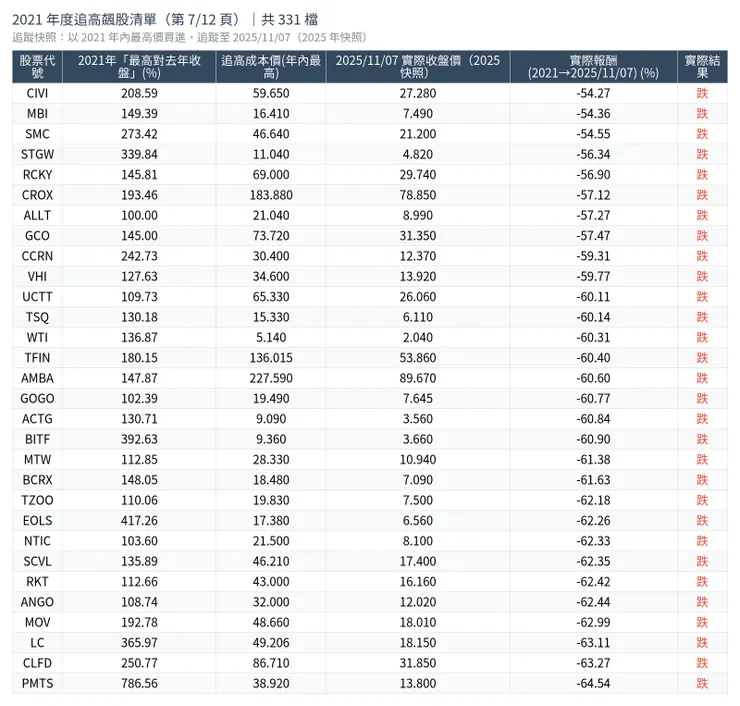This screenshot has height=706, width=740.
Task: Click the 實際報酬 (2021→2025/11/07) column header
Action: 593,67
